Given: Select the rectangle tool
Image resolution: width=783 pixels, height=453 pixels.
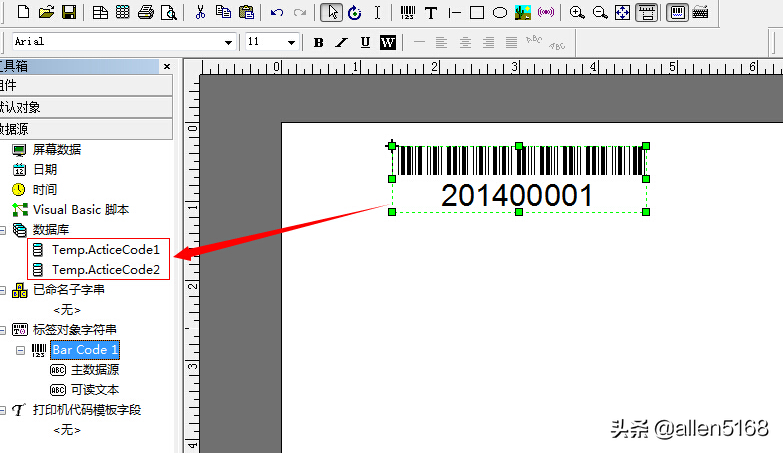Looking at the screenshot, I should 477,12.
